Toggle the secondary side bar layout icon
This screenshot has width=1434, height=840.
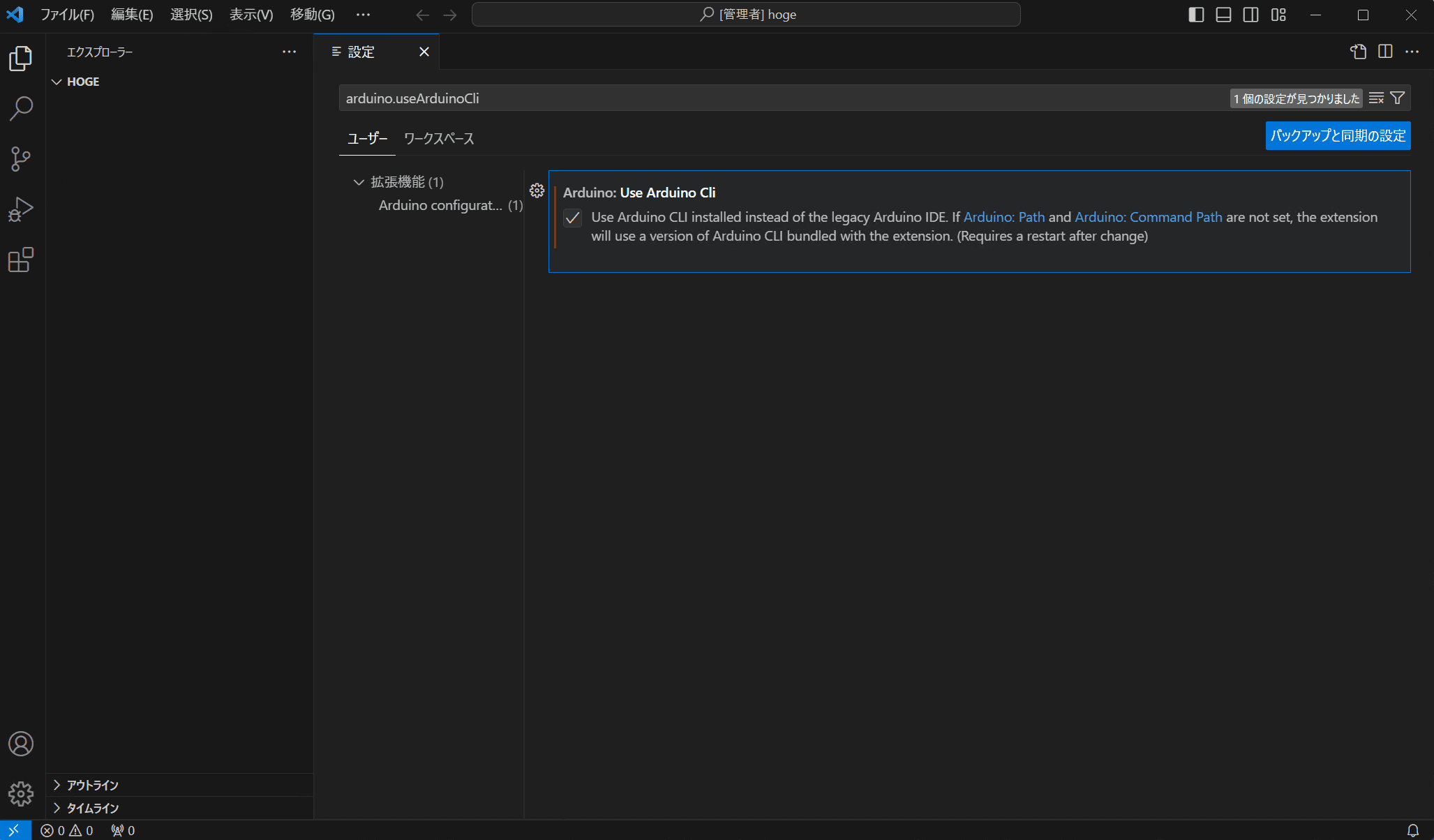[x=1250, y=15]
